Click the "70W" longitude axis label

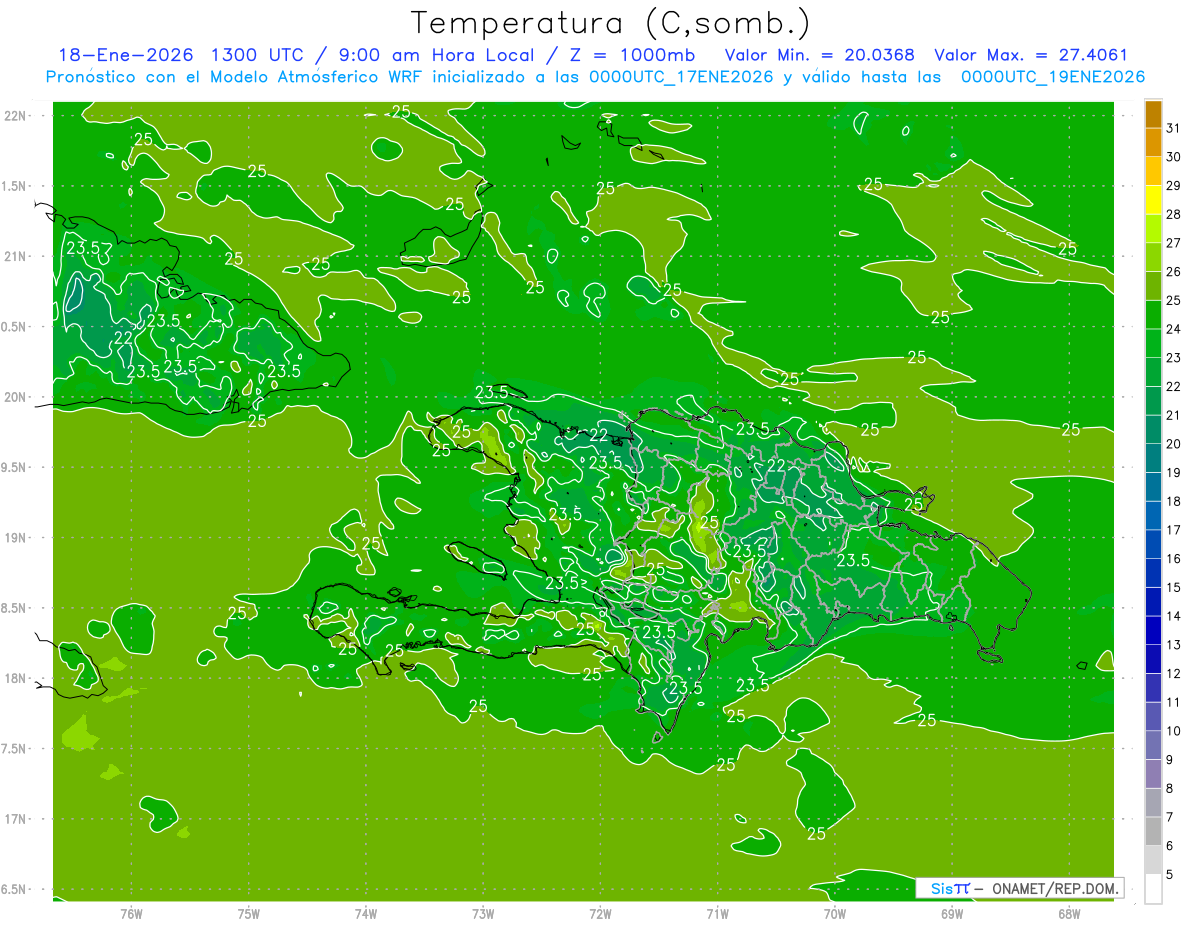click(835, 914)
